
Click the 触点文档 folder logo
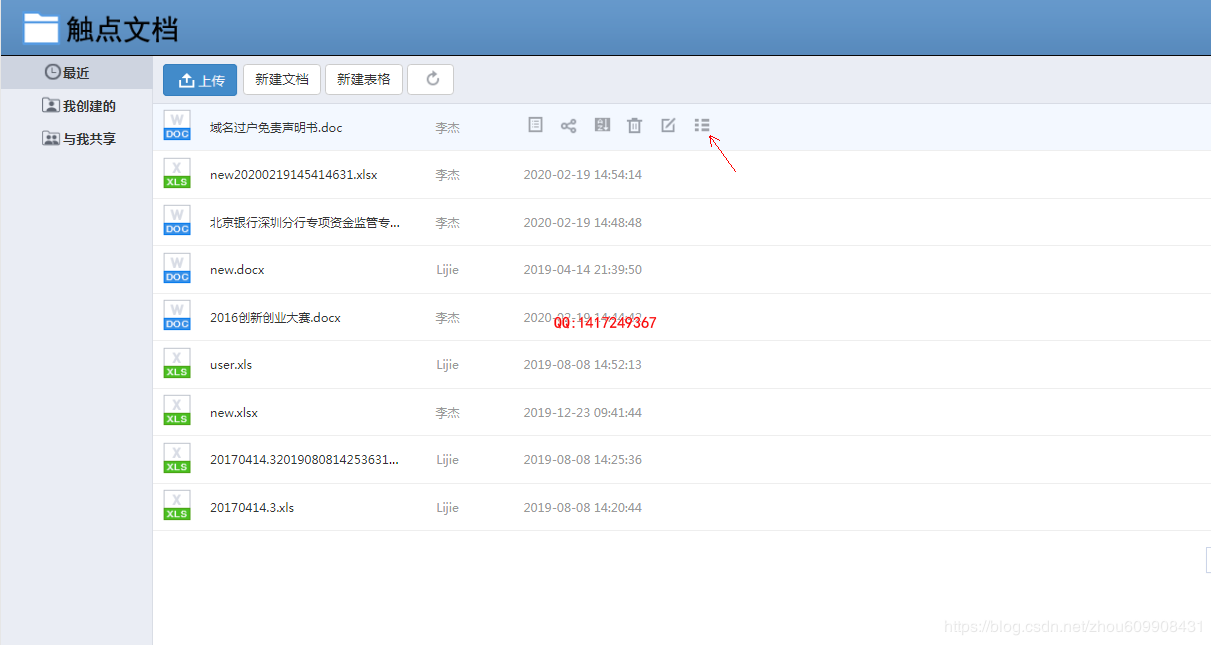click(x=41, y=28)
